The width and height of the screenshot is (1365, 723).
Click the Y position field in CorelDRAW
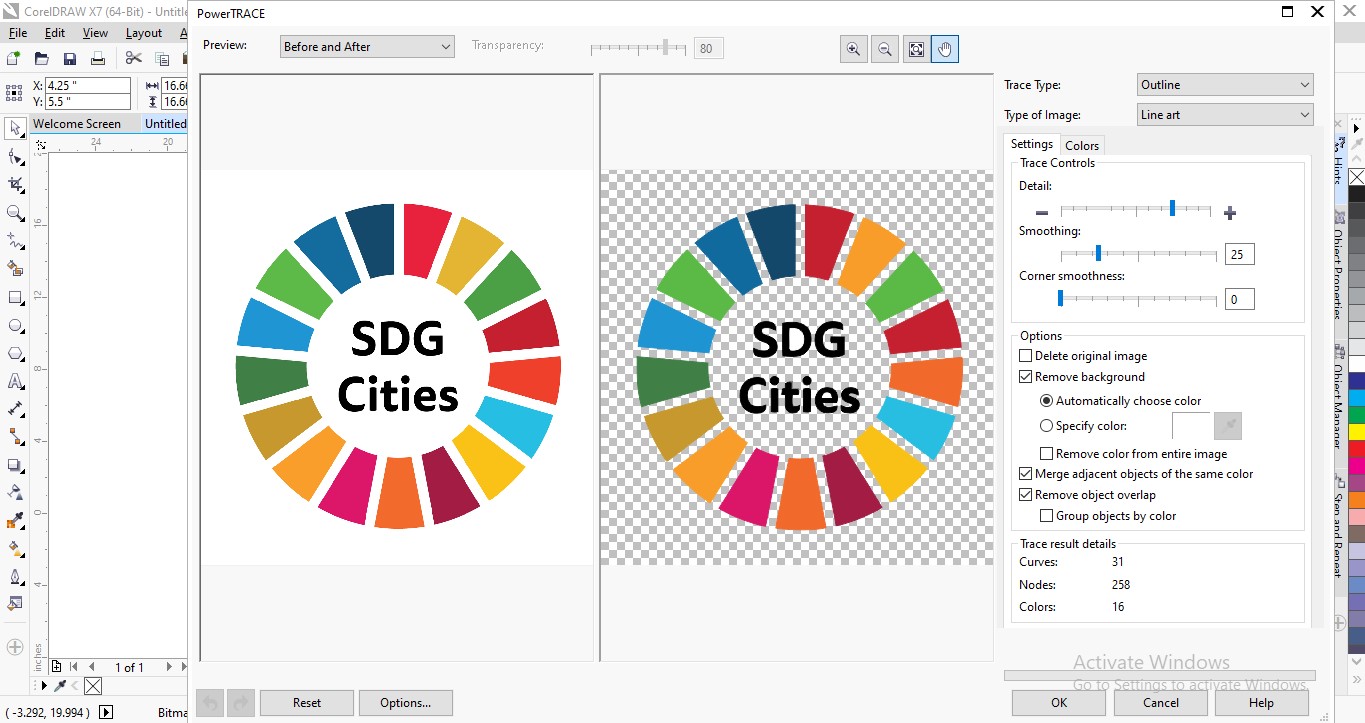pos(88,101)
